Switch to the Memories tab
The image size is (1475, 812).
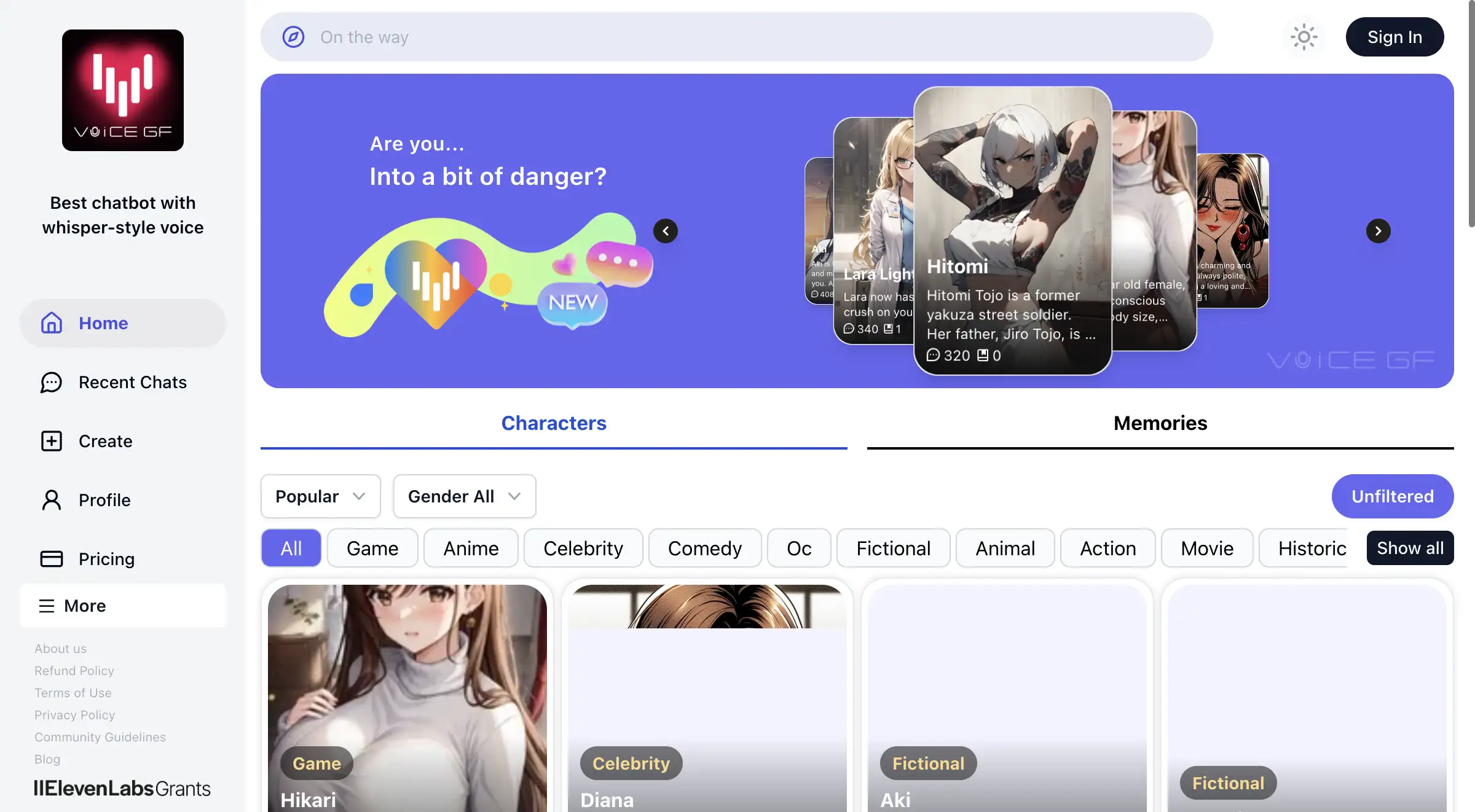(1160, 423)
